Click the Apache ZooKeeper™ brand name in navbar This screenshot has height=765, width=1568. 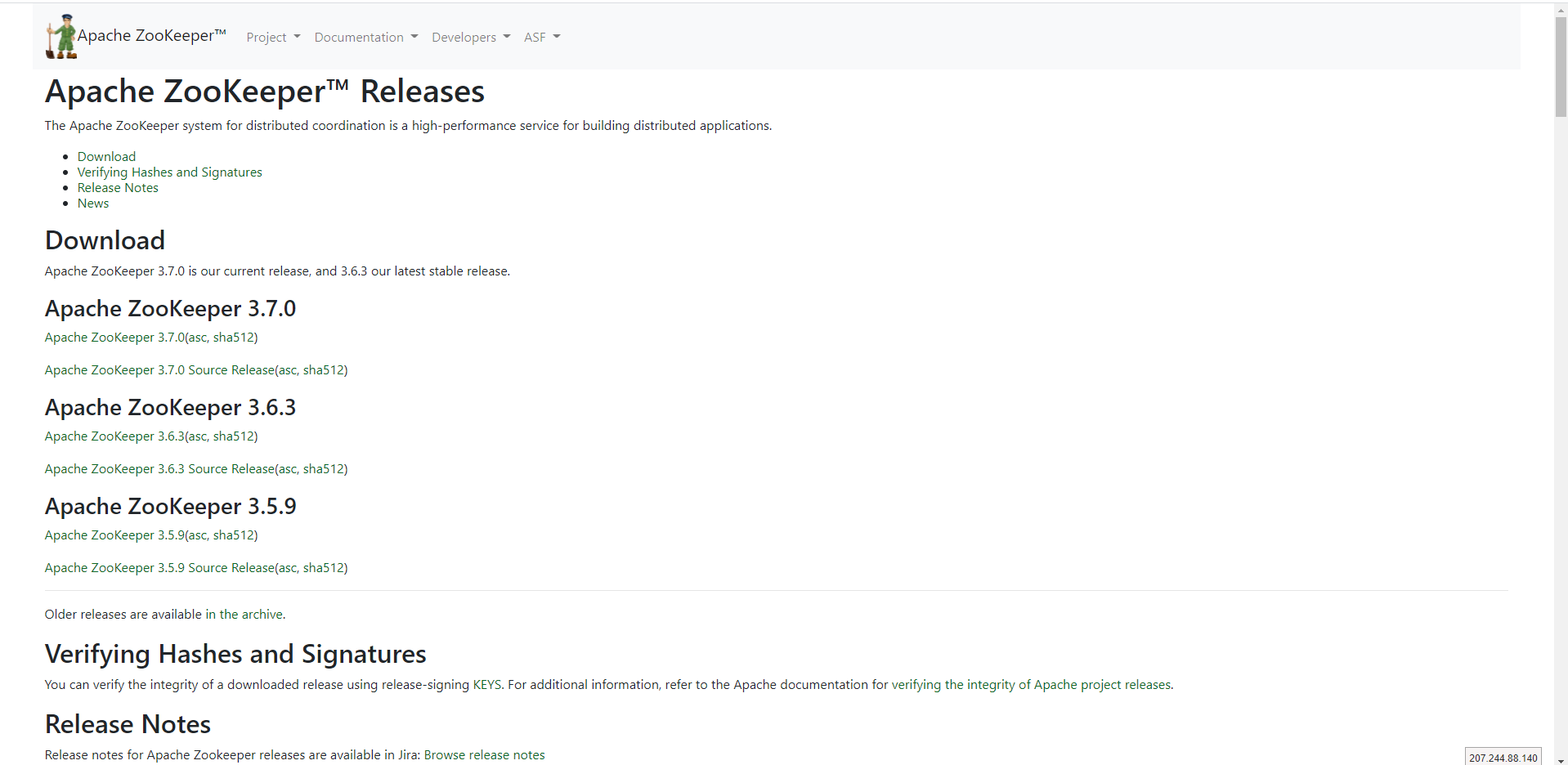pyautogui.click(x=151, y=36)
